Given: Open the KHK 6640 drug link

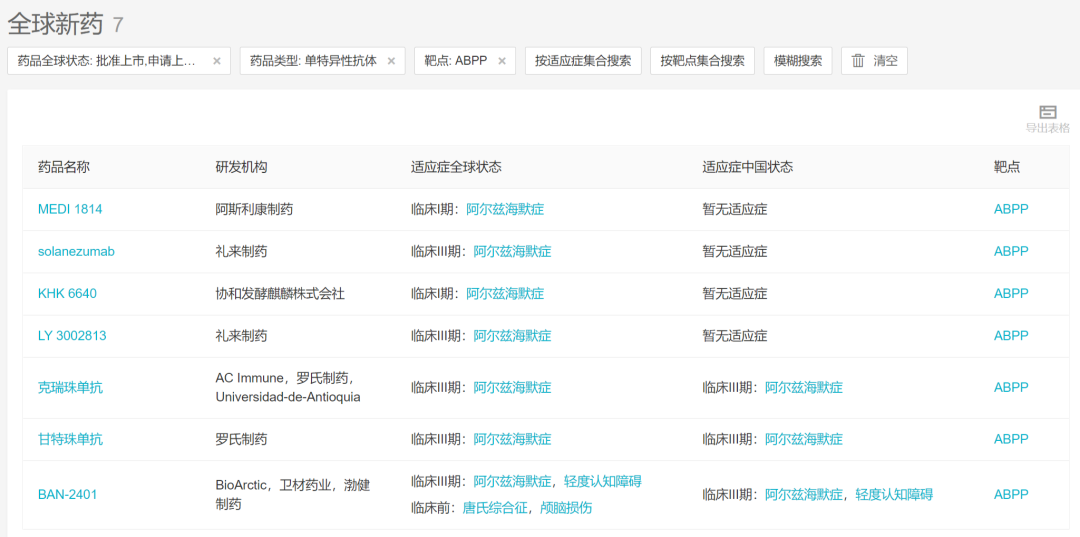Looking at the screenshot, I should 68,294.
